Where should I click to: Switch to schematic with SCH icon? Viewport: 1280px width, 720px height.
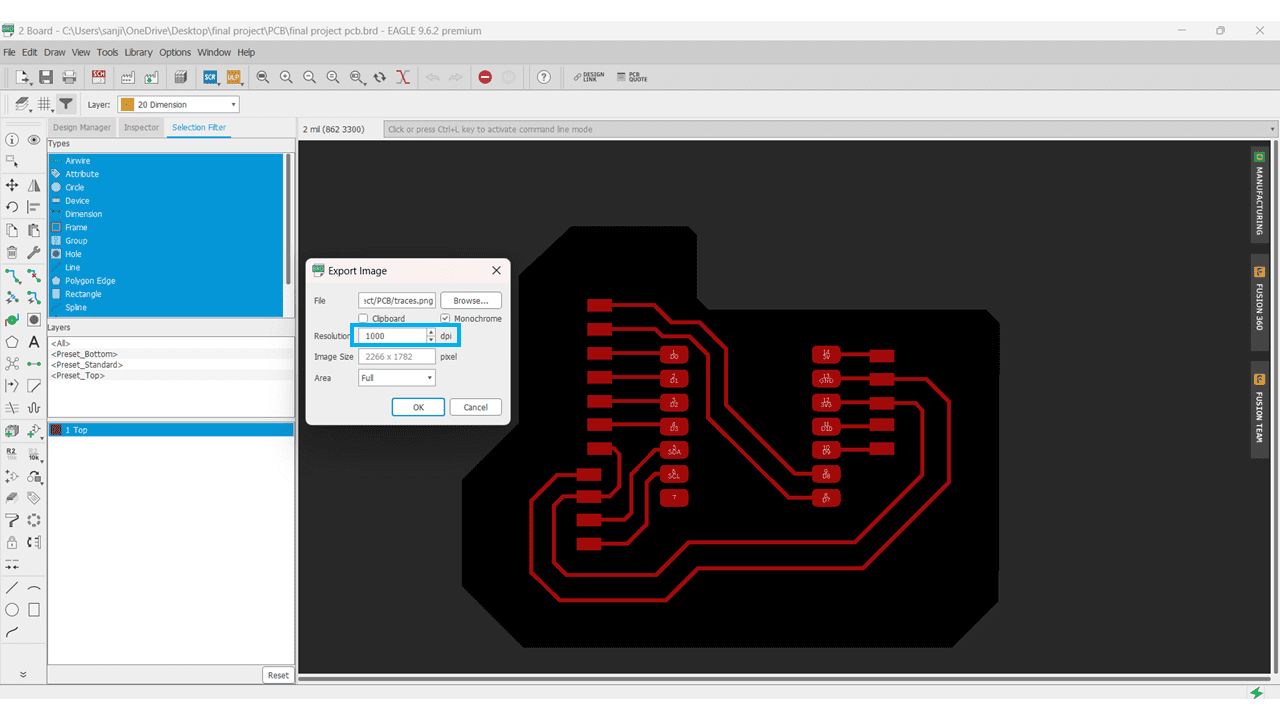(x=99, y=77)
